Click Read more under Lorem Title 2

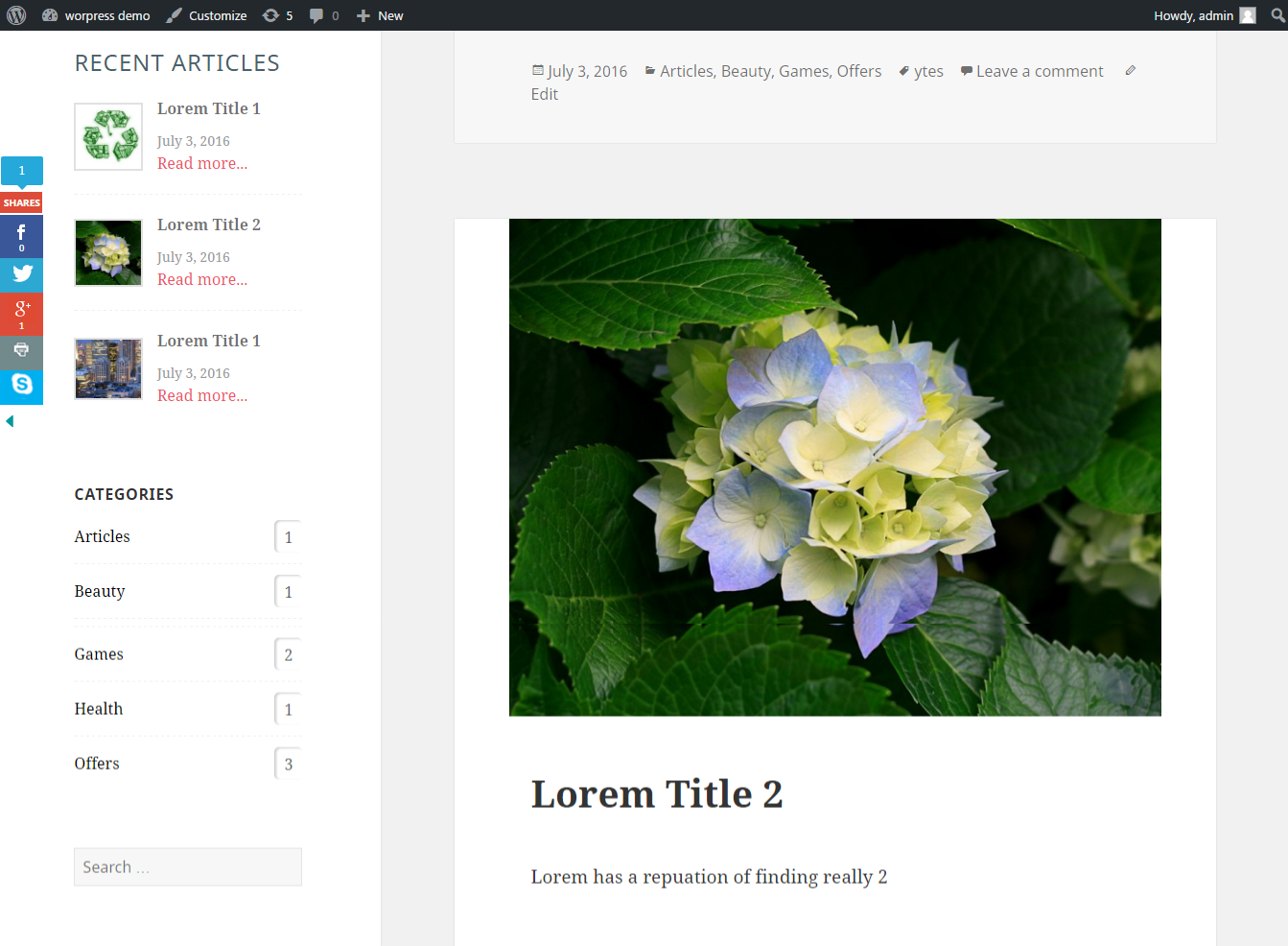point(202,279)
